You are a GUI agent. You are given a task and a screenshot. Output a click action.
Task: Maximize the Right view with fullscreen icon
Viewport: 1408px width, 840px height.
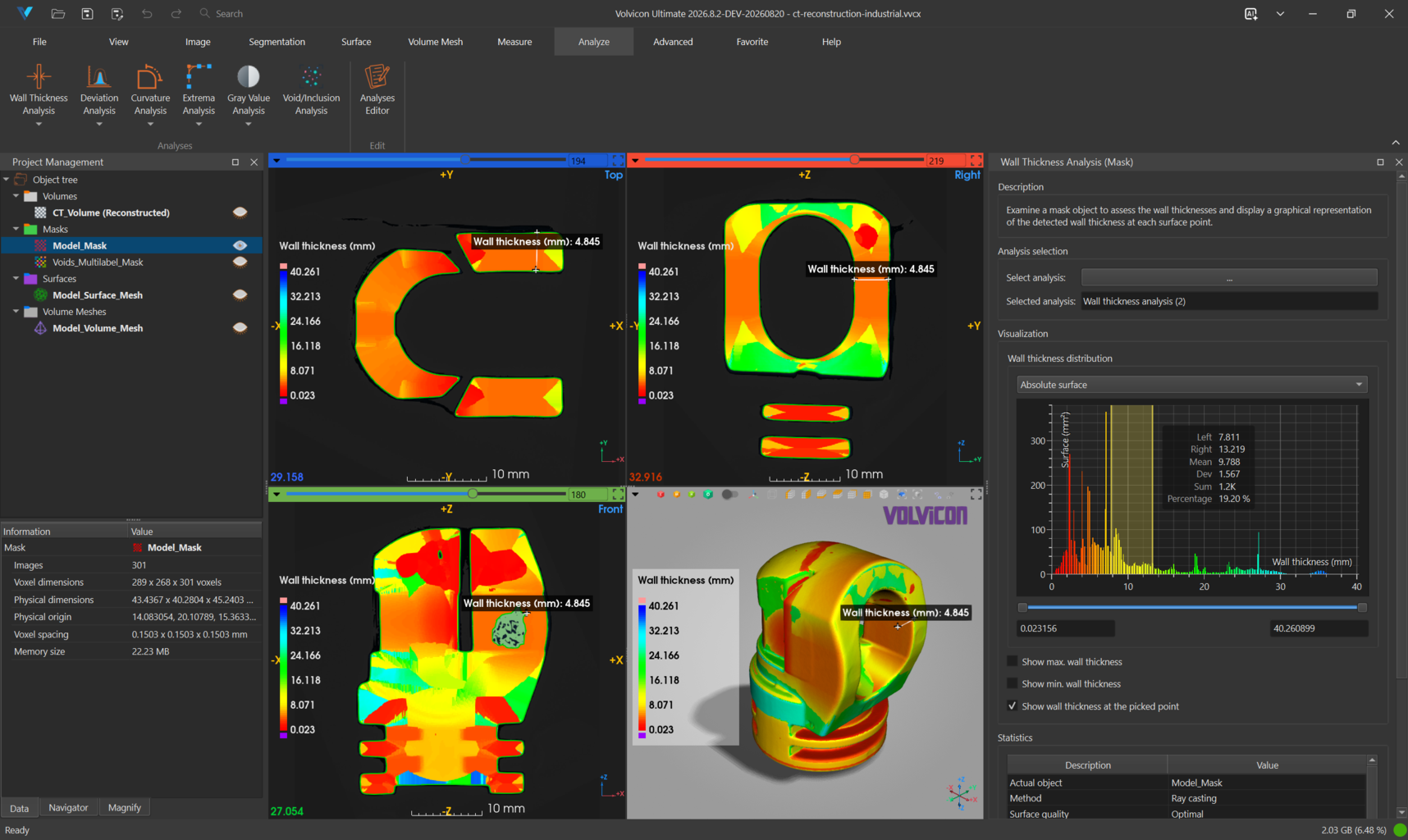pos(976,161)
